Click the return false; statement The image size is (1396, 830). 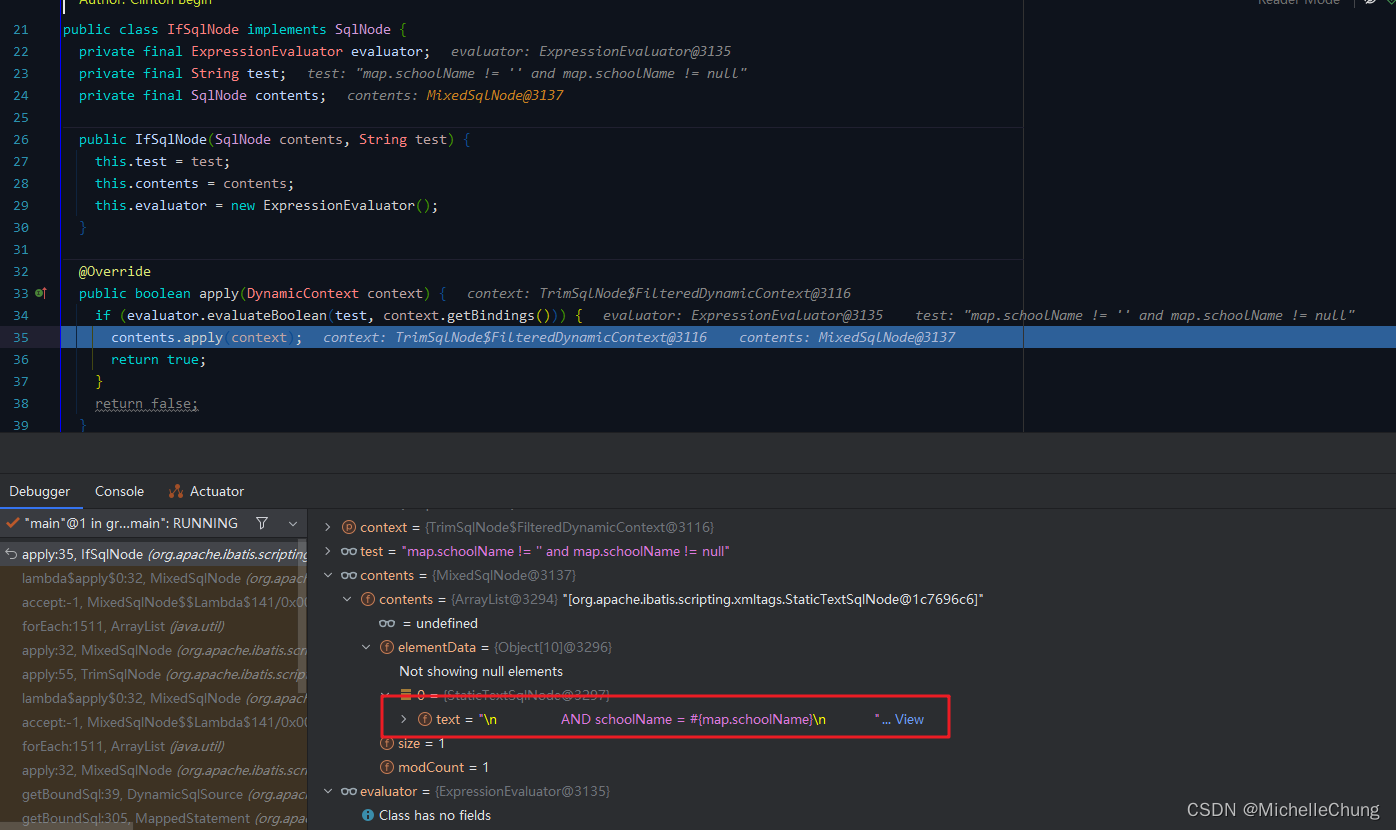tap(147, 403)
